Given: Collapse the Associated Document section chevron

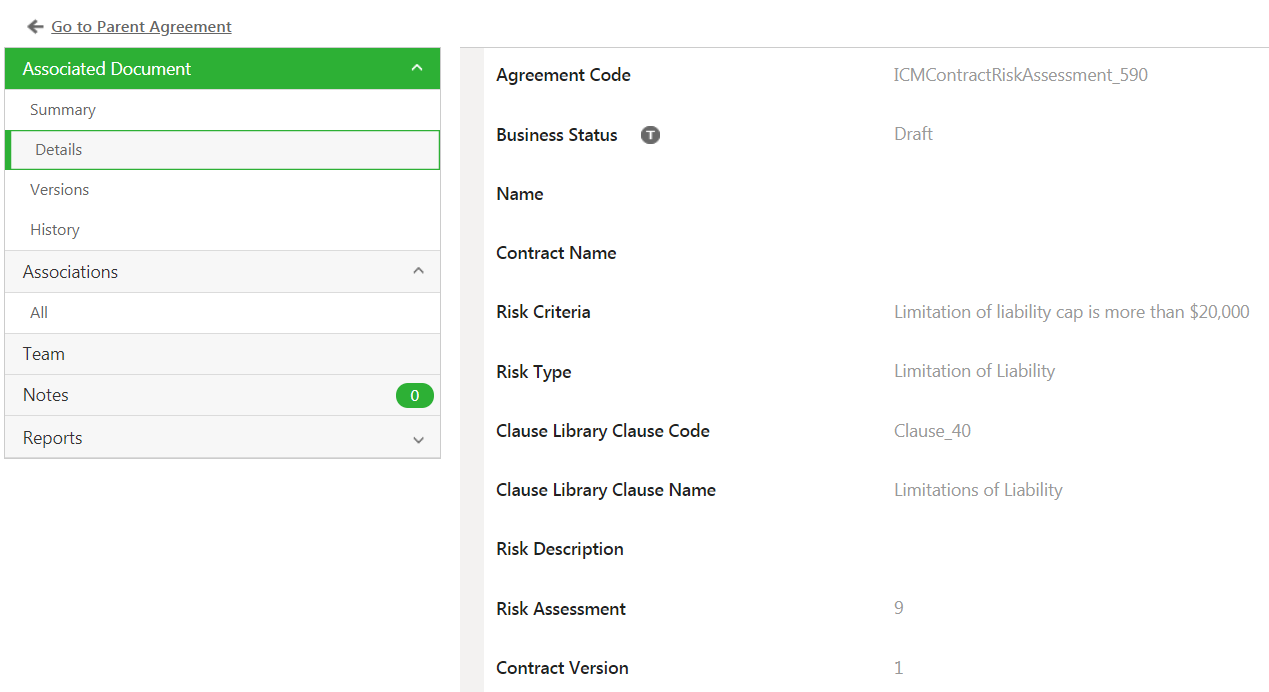Looking at the screenshot, I should click(x=417, y=68).
